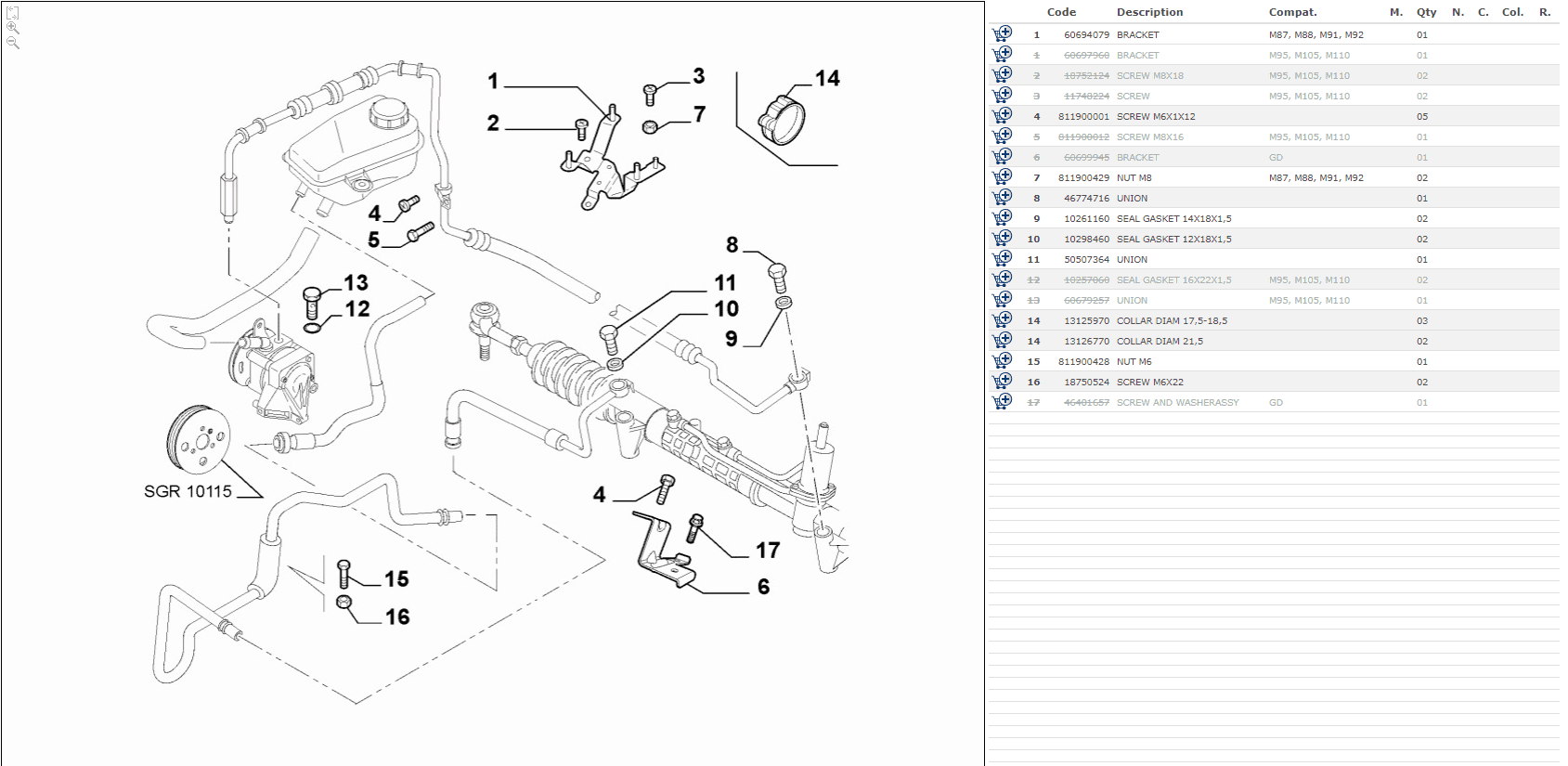Add SCREW M8X18 10752124 to cart
1568x766 pixels.
pyautogui.click(x=1003, y=75)
